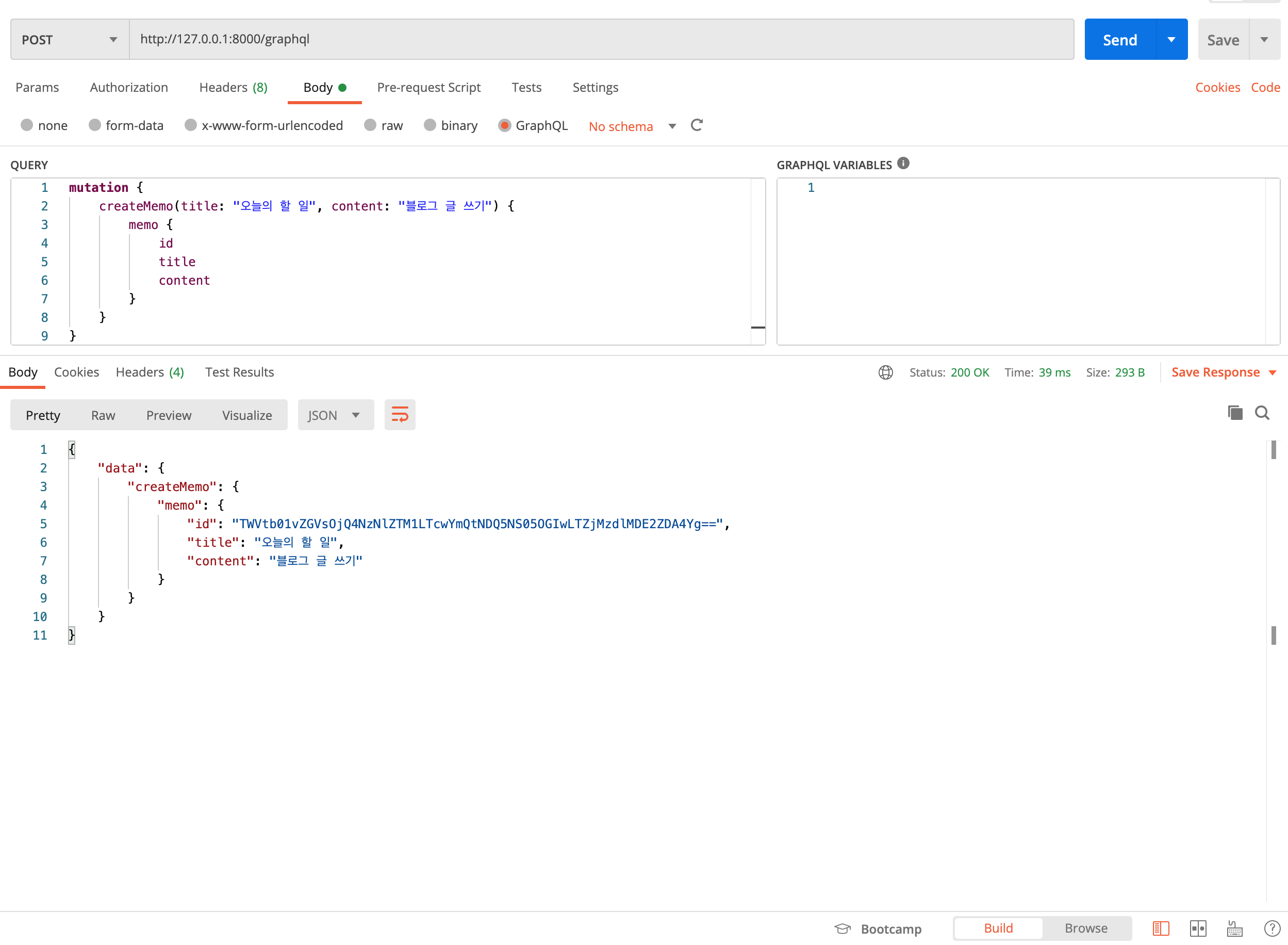Click the Send button
1288x945 pixels.
coord(1119,40)
